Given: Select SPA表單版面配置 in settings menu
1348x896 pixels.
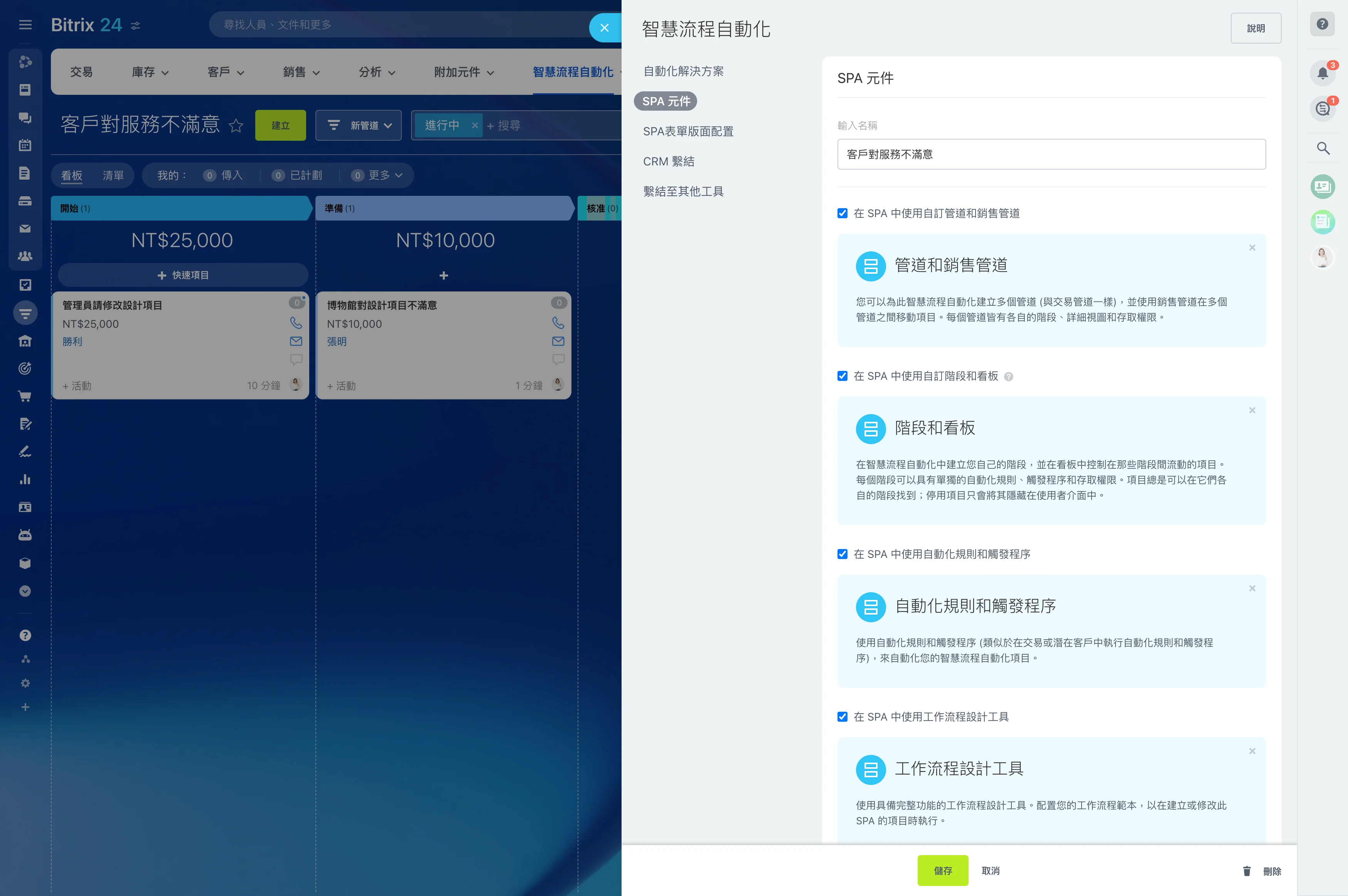Looking at the screenshot, I should click(688, 131).
